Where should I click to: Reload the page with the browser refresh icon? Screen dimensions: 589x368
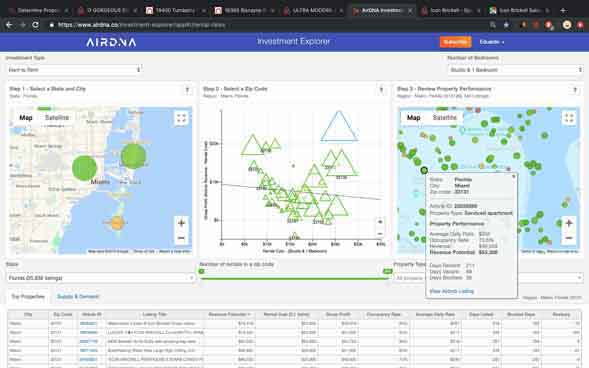[35, 25]
